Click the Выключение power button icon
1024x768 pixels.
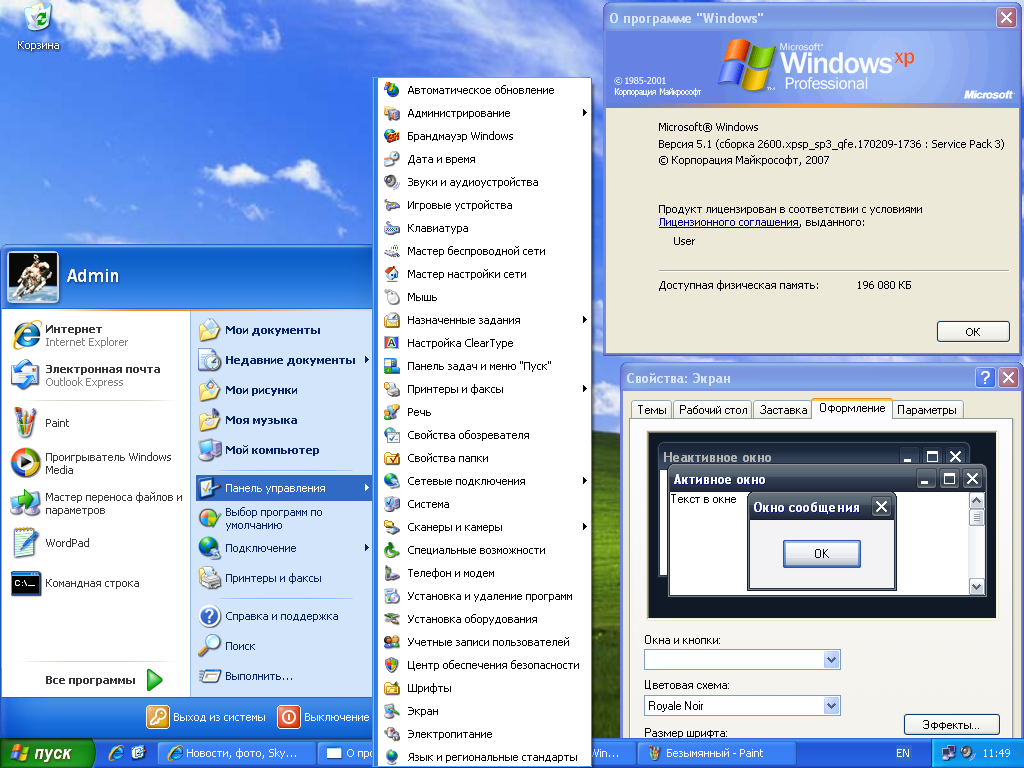tap(288, 716)
